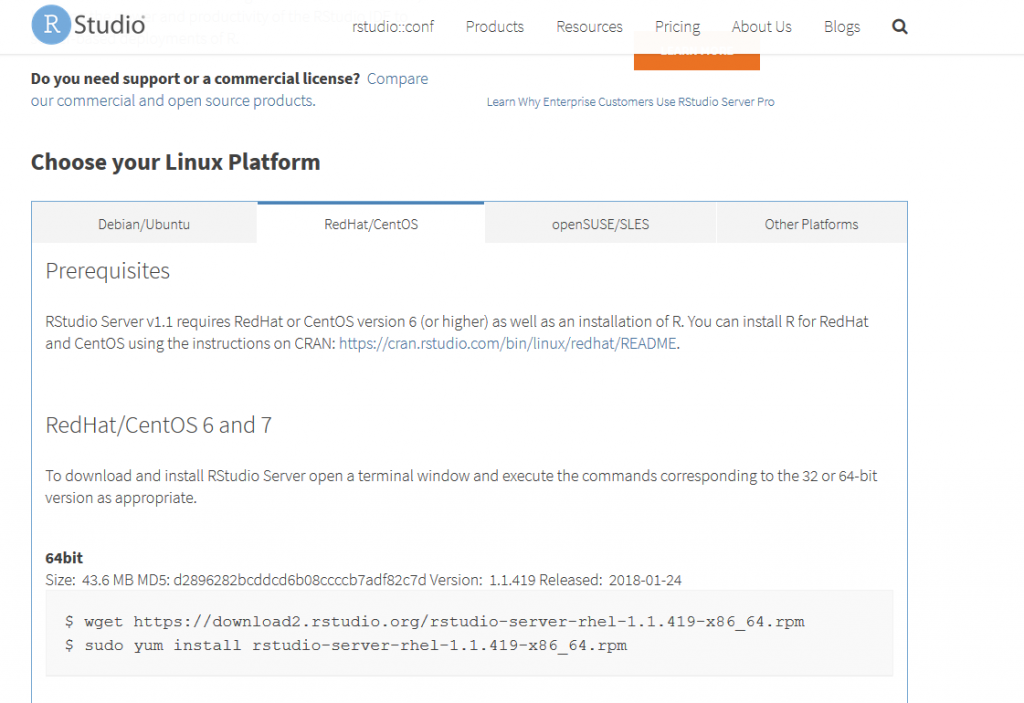This screenshot has width=1024, height=703.
Task: Select the RedHat/CentOS tab
Action: coord(371,224)
